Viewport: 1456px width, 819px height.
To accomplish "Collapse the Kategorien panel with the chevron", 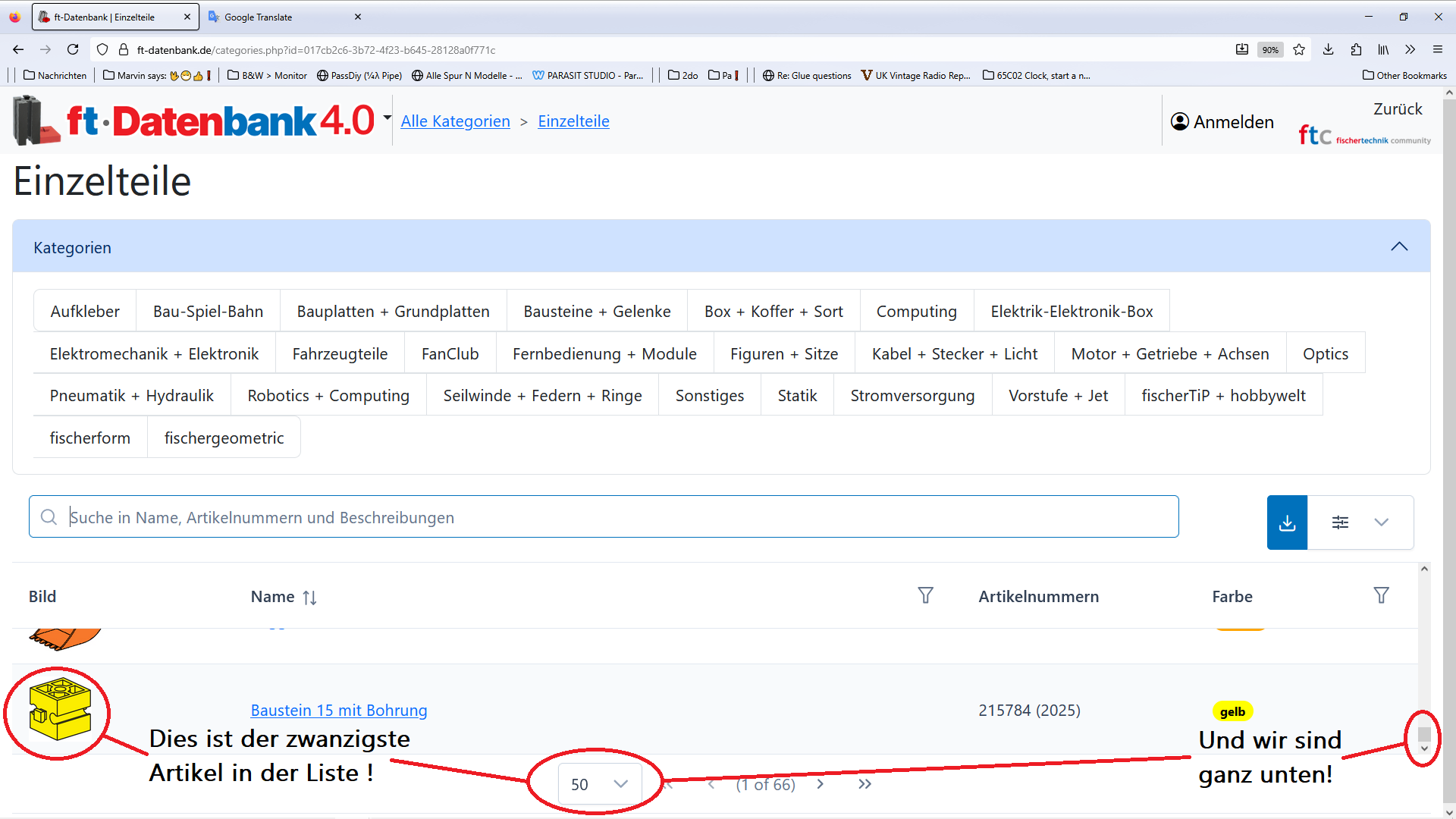I will (x=1399, y=246).
